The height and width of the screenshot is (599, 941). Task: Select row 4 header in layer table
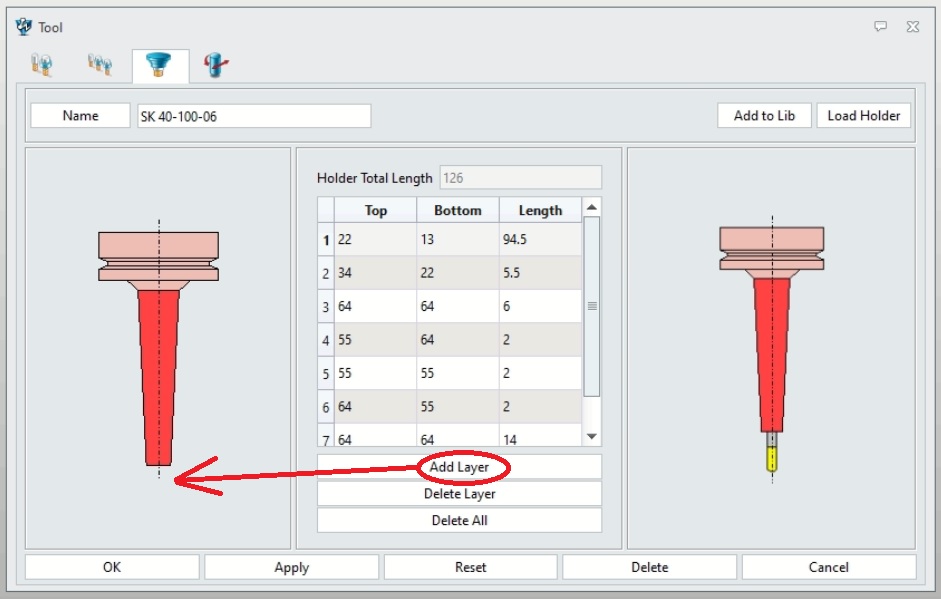click(x=326, y=340)
